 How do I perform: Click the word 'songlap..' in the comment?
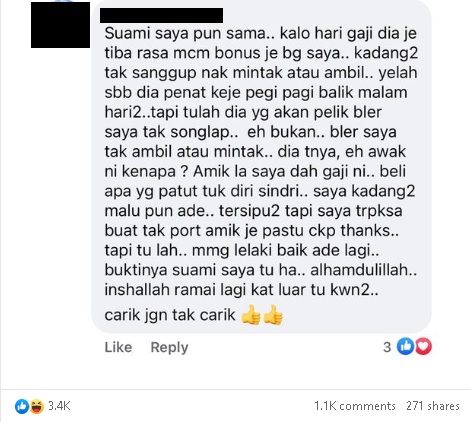[204, 133]
